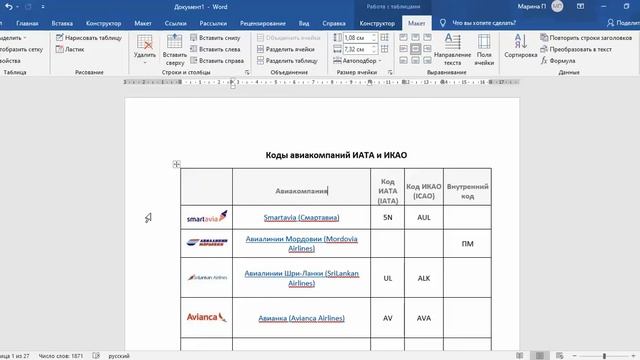
Task: Align cell text bottom left
Action: coord(403,60)
